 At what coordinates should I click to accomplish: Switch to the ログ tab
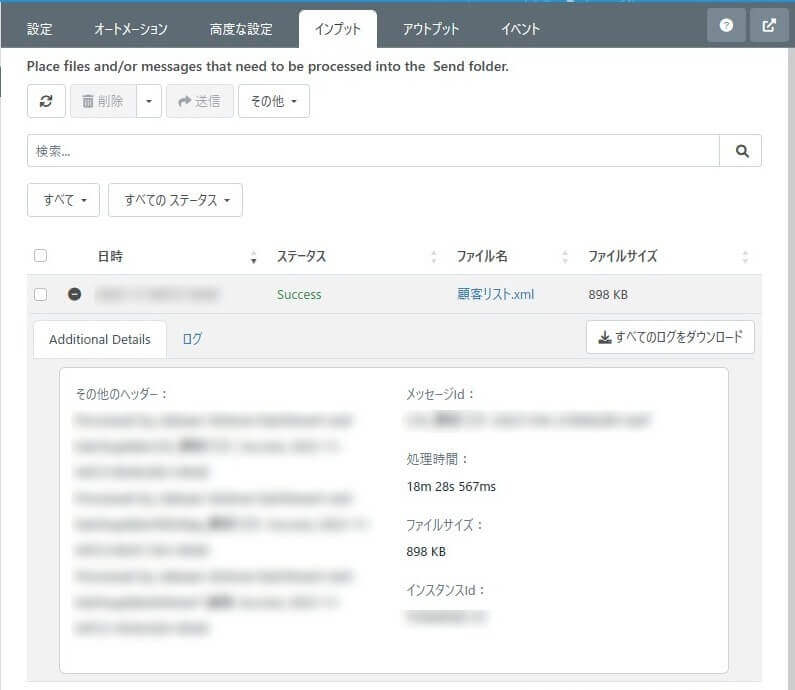192,339
